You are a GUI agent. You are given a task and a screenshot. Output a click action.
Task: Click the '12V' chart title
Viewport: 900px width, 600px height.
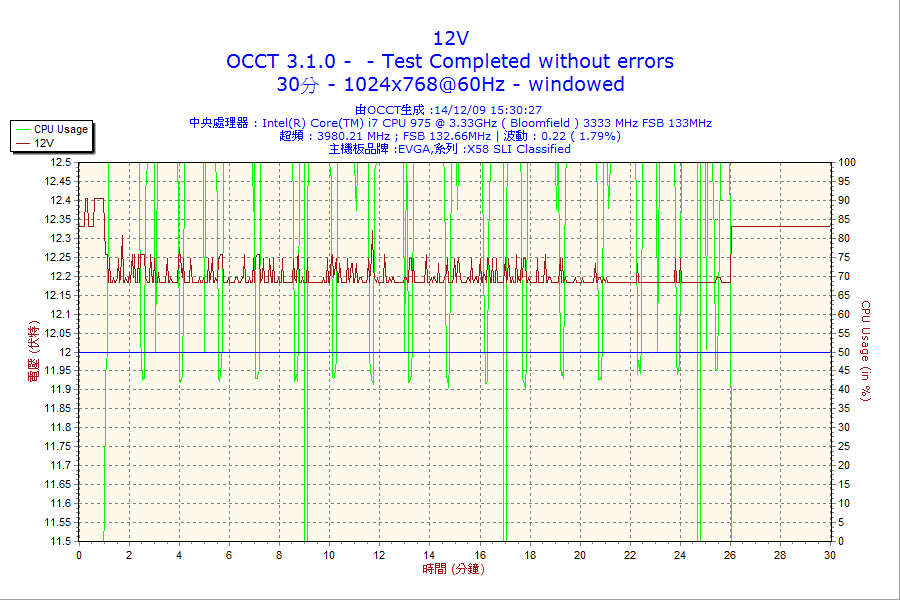click(451, 38)
